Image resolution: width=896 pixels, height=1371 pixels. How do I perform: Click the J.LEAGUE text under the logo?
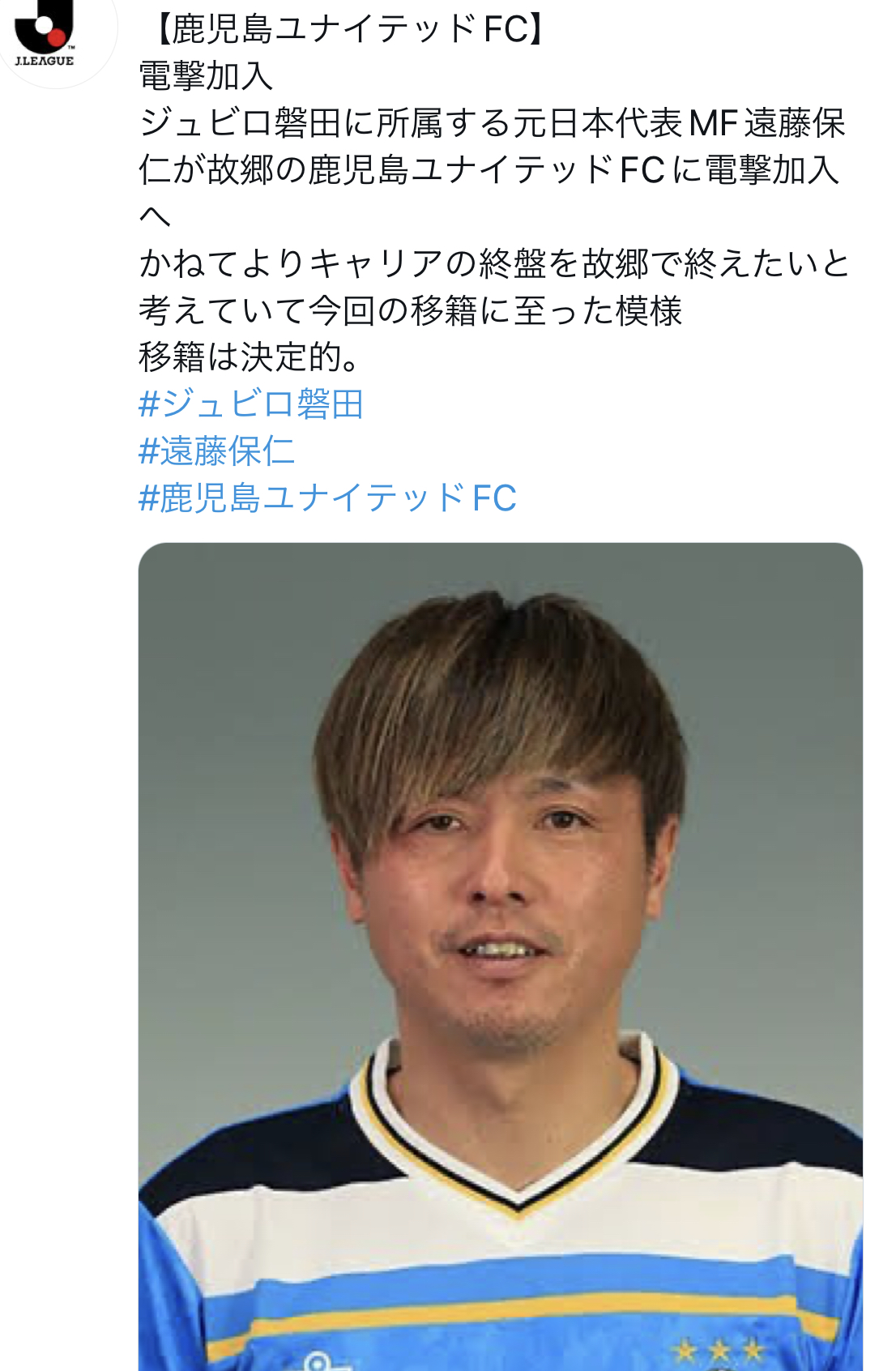45,61
